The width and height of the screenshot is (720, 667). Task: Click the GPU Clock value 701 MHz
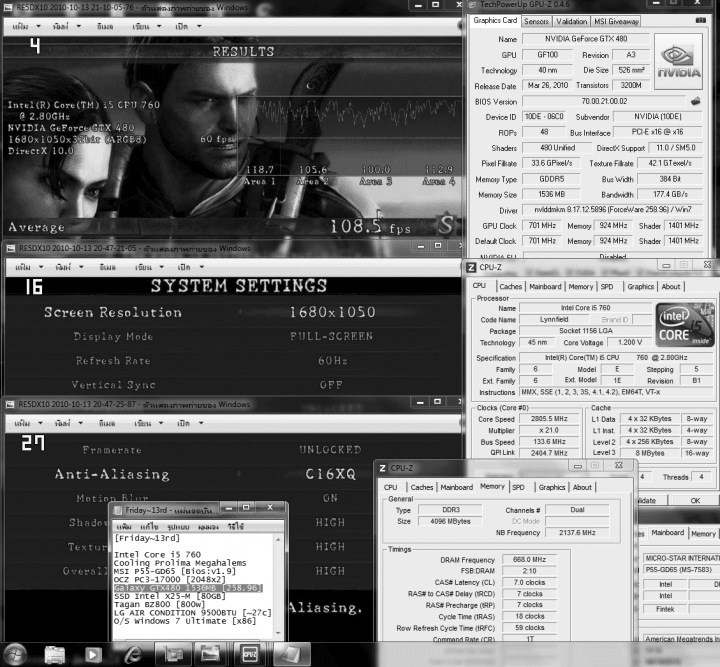pos(542,225)
